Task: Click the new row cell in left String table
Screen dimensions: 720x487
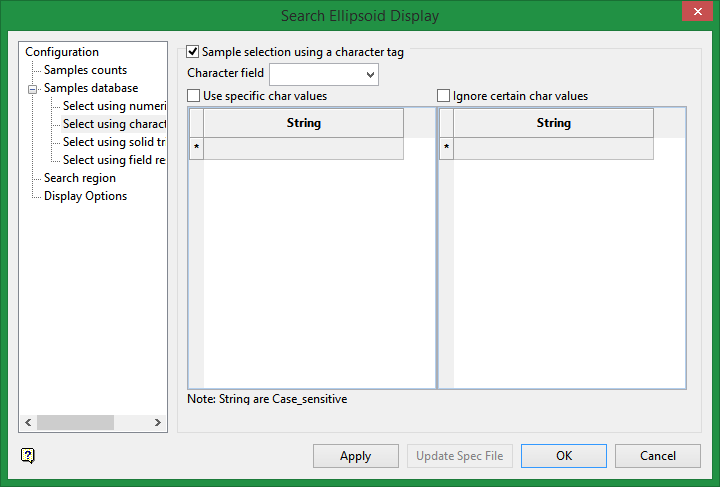Action: [x=303, y=148]
